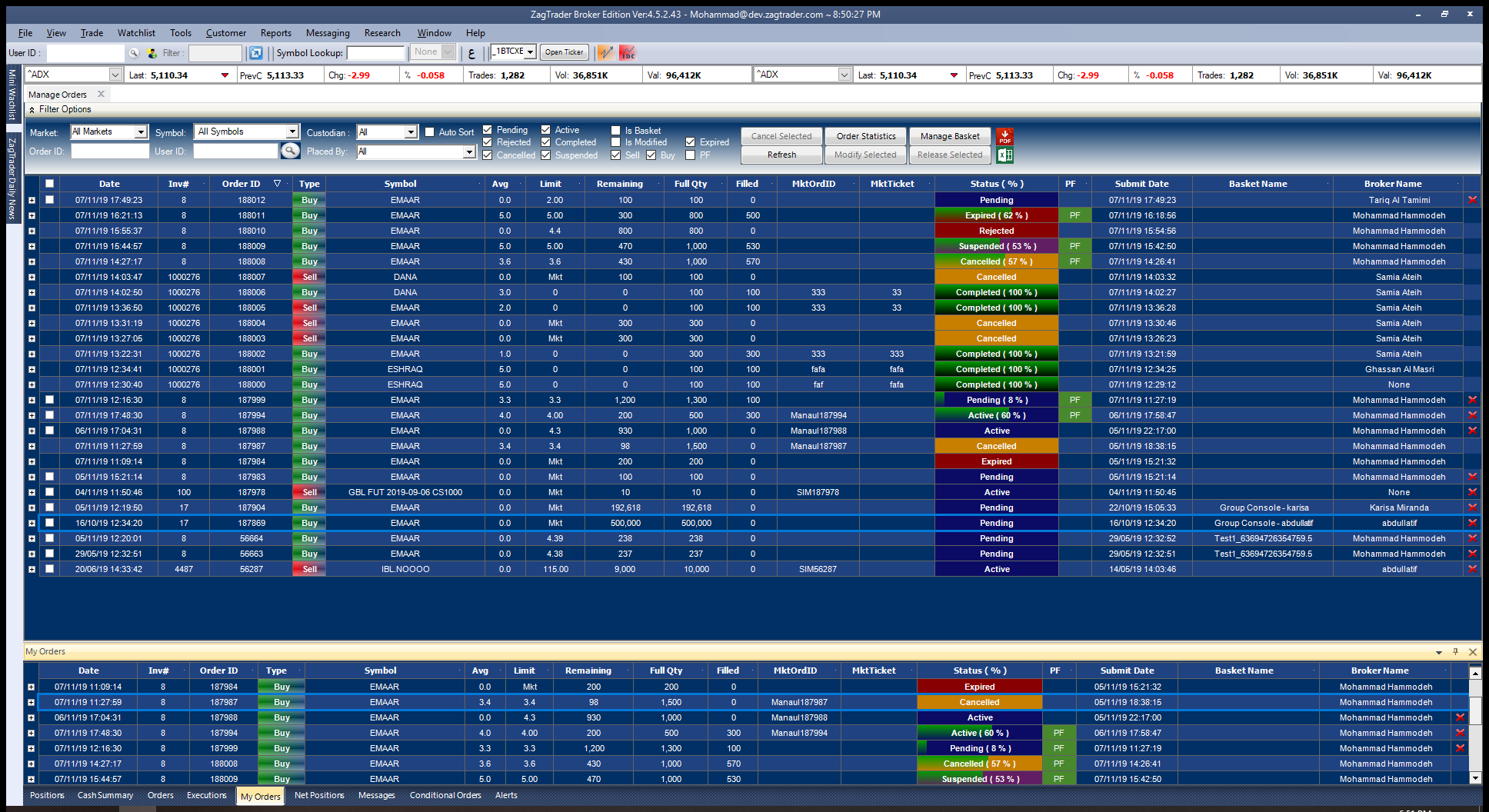The width and height of the screenshot is (1489, 812).
Task: Click the Cancel Selected button
Action: [x=781, y=136]
